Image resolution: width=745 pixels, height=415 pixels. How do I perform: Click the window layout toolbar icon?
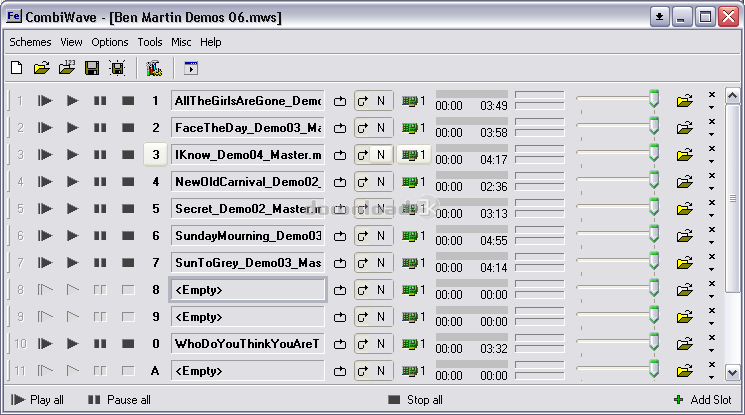(x=191, y=69)
